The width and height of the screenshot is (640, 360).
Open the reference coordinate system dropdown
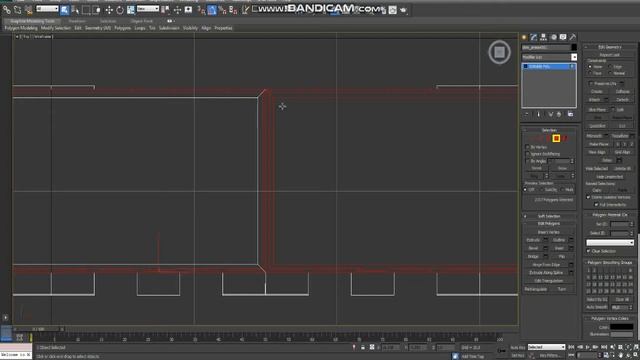tap(148, 9)
